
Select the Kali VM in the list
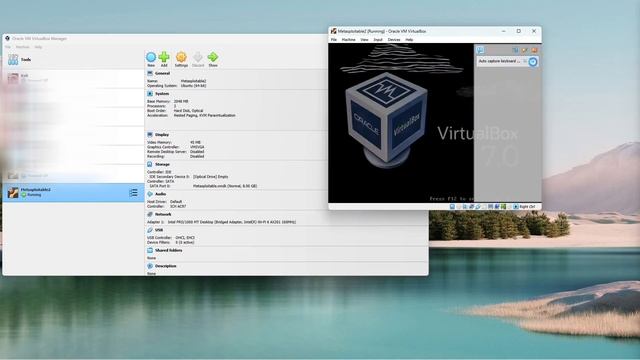73,78
